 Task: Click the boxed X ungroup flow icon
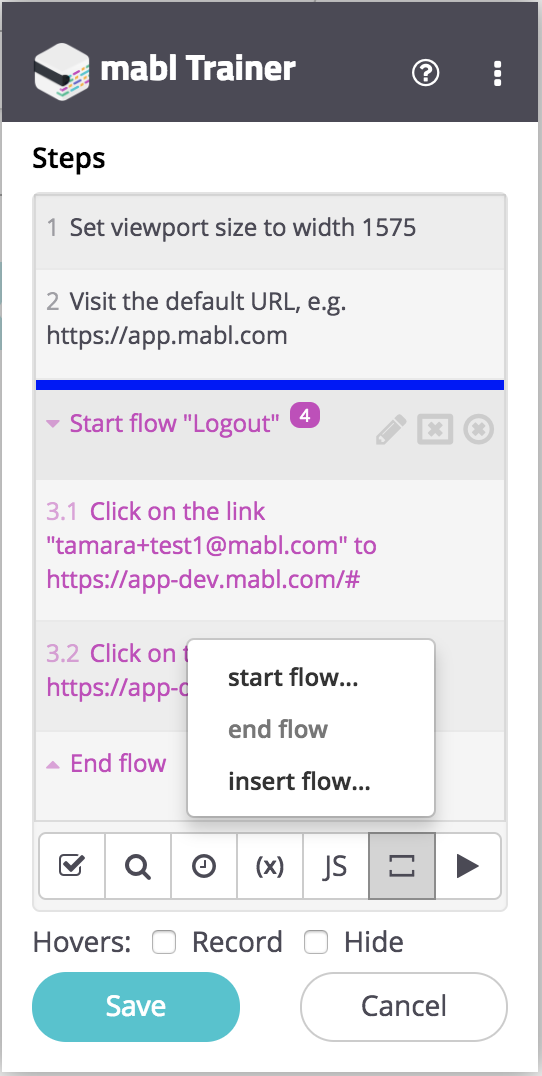coord(435,430)
